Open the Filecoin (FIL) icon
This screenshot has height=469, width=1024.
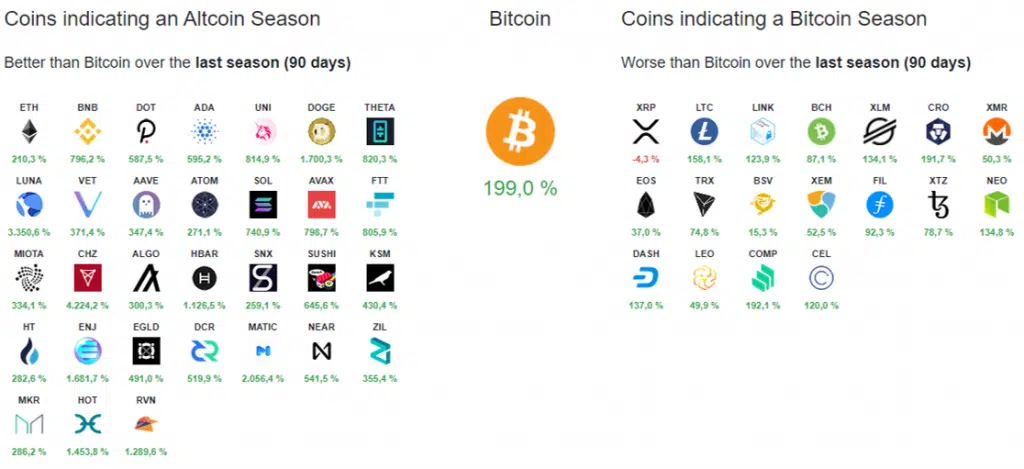point(880,204)
